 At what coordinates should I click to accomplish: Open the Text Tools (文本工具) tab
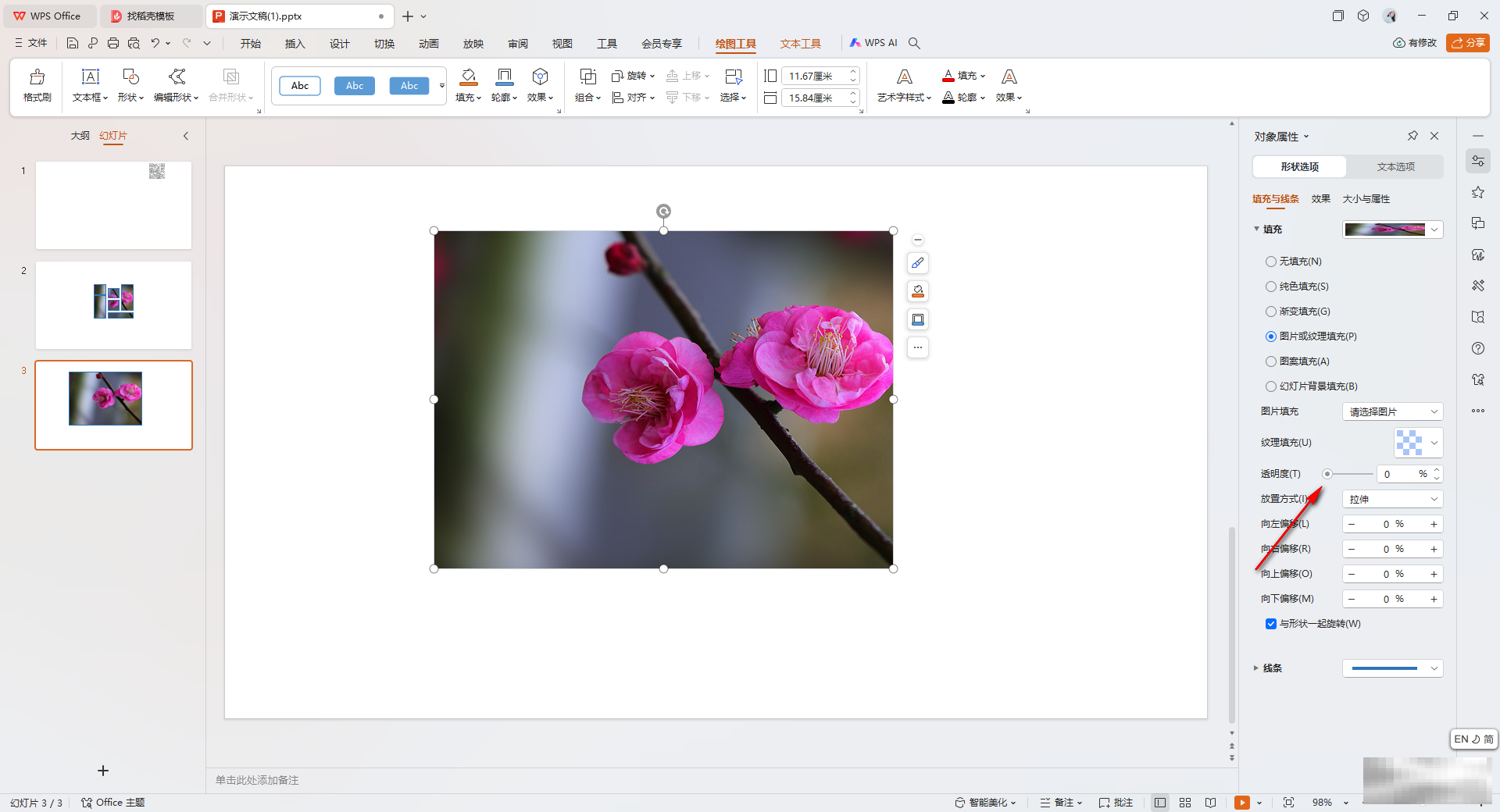tap(800, 44)
